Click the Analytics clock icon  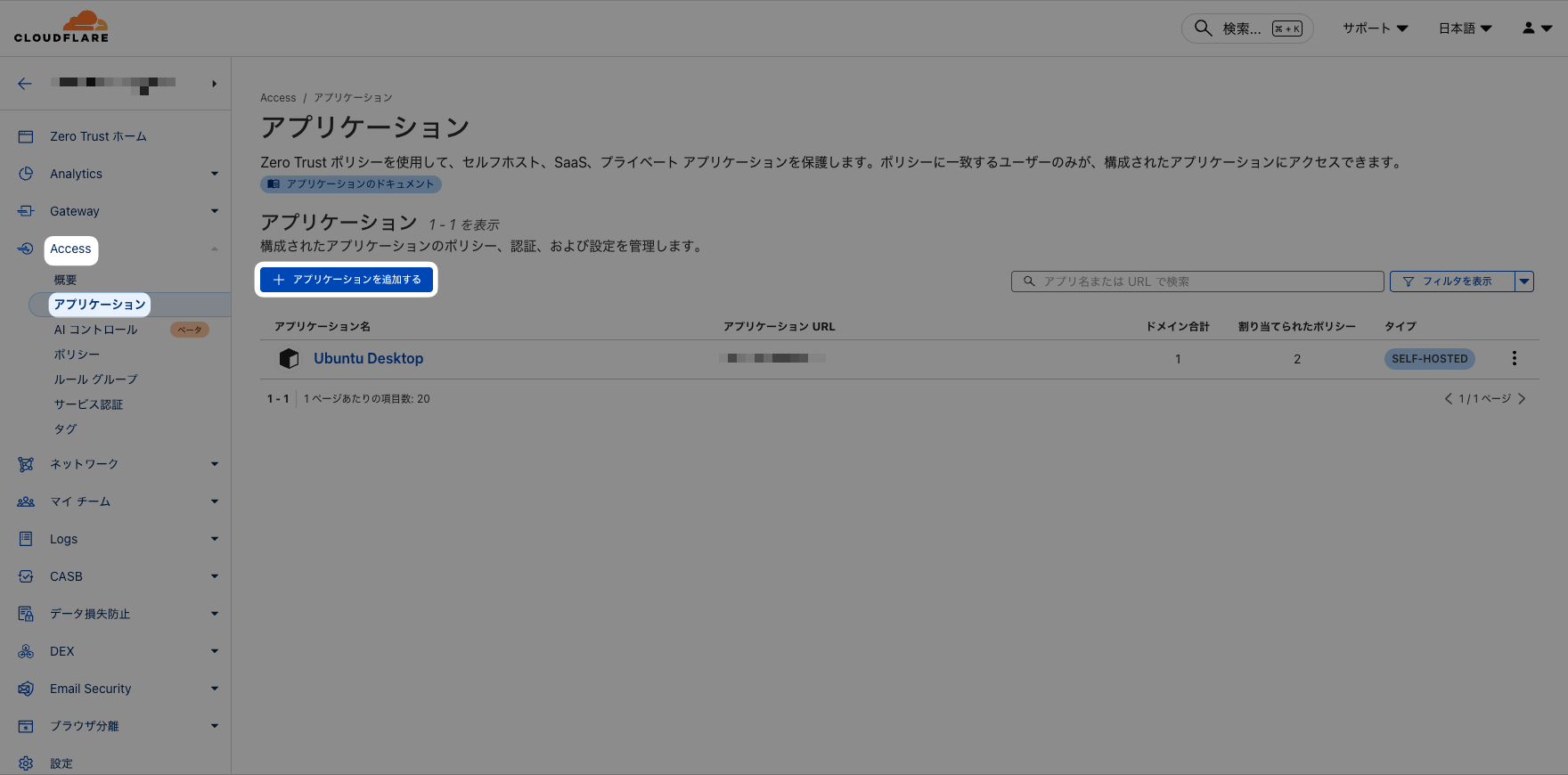pyautogui.click(x=26, y=174)
